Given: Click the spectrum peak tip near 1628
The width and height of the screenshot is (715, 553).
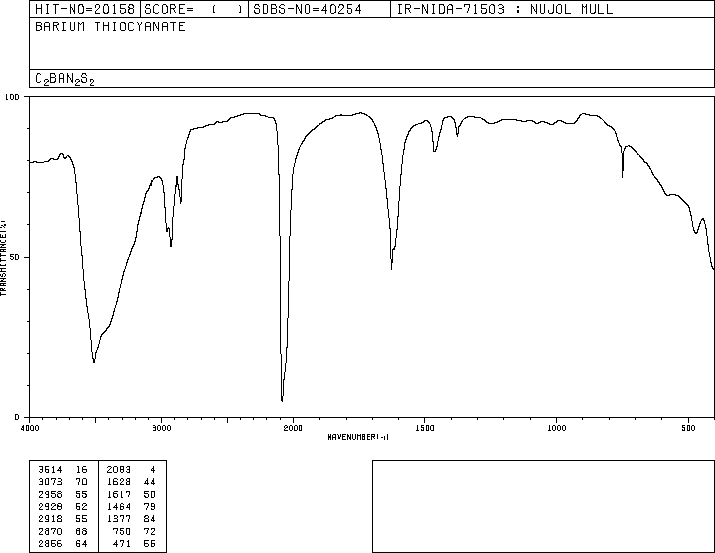Looking at the screenshot, I should point(391,269).
